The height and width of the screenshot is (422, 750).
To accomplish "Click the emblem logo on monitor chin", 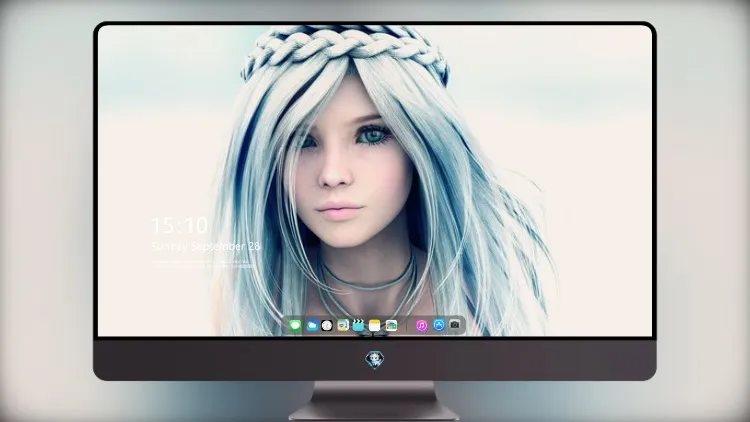I will click(x=375, y=360).
